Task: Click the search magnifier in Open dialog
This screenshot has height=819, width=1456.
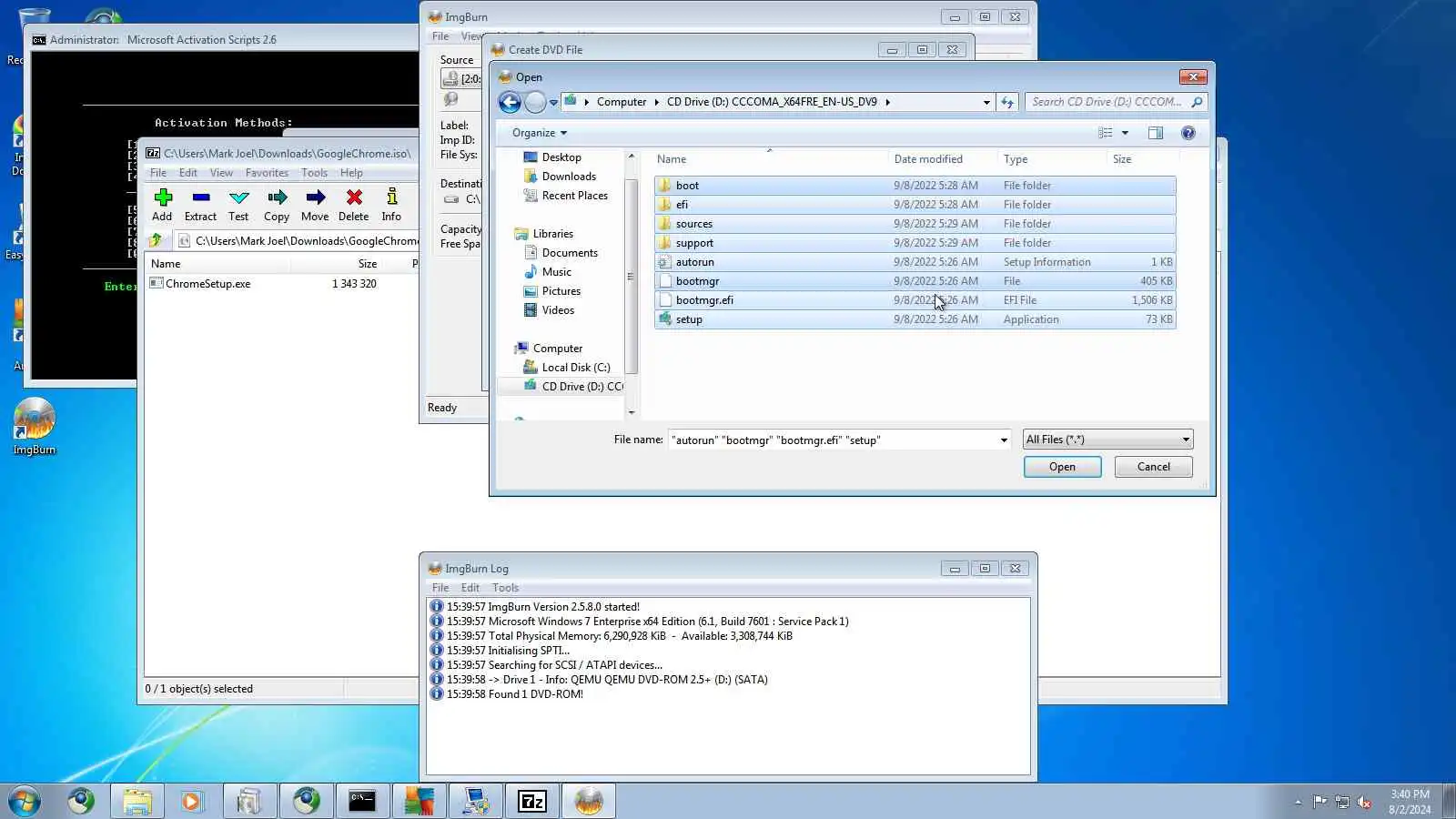Action: [x=1198, y=102]
